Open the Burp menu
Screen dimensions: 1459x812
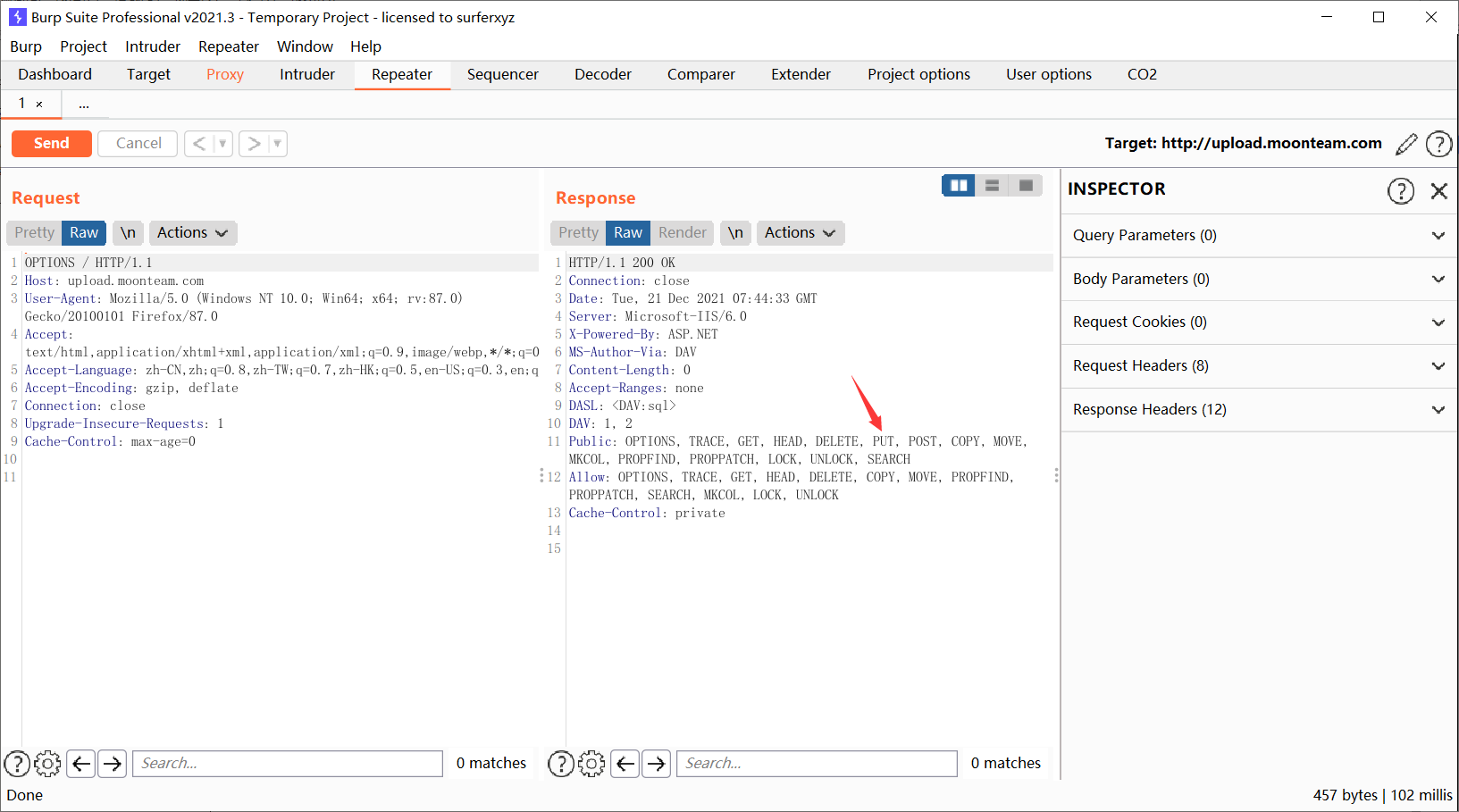pyautogui.click(x=26, y=46)
